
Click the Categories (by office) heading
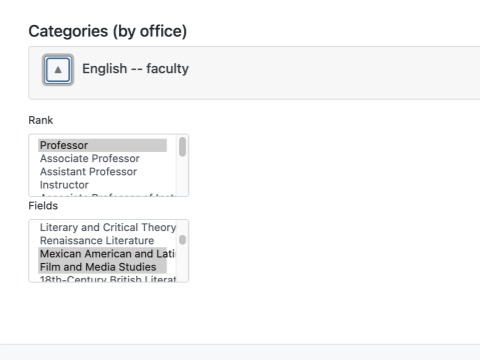[x=108, y=31]
